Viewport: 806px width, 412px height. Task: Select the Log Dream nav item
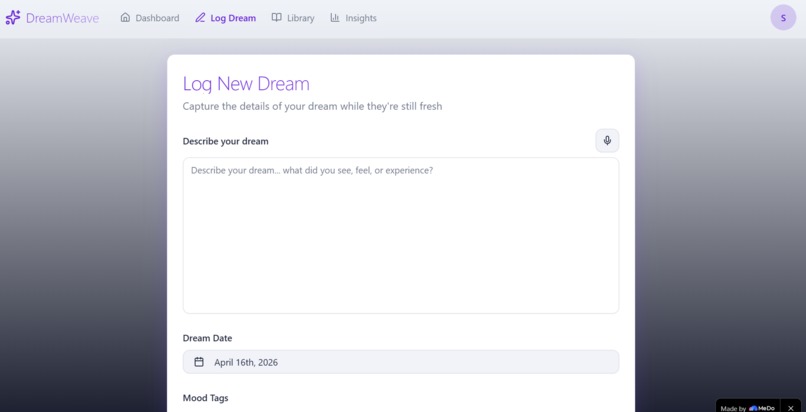[225, 18]
